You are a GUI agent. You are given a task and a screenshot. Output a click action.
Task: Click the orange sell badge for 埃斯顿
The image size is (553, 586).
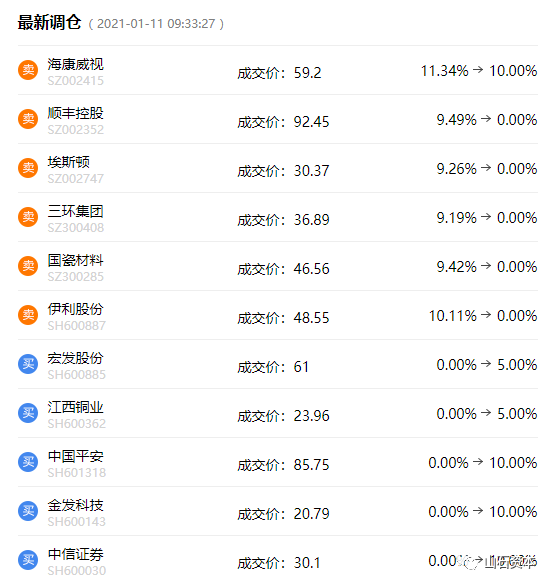[28, 168]
